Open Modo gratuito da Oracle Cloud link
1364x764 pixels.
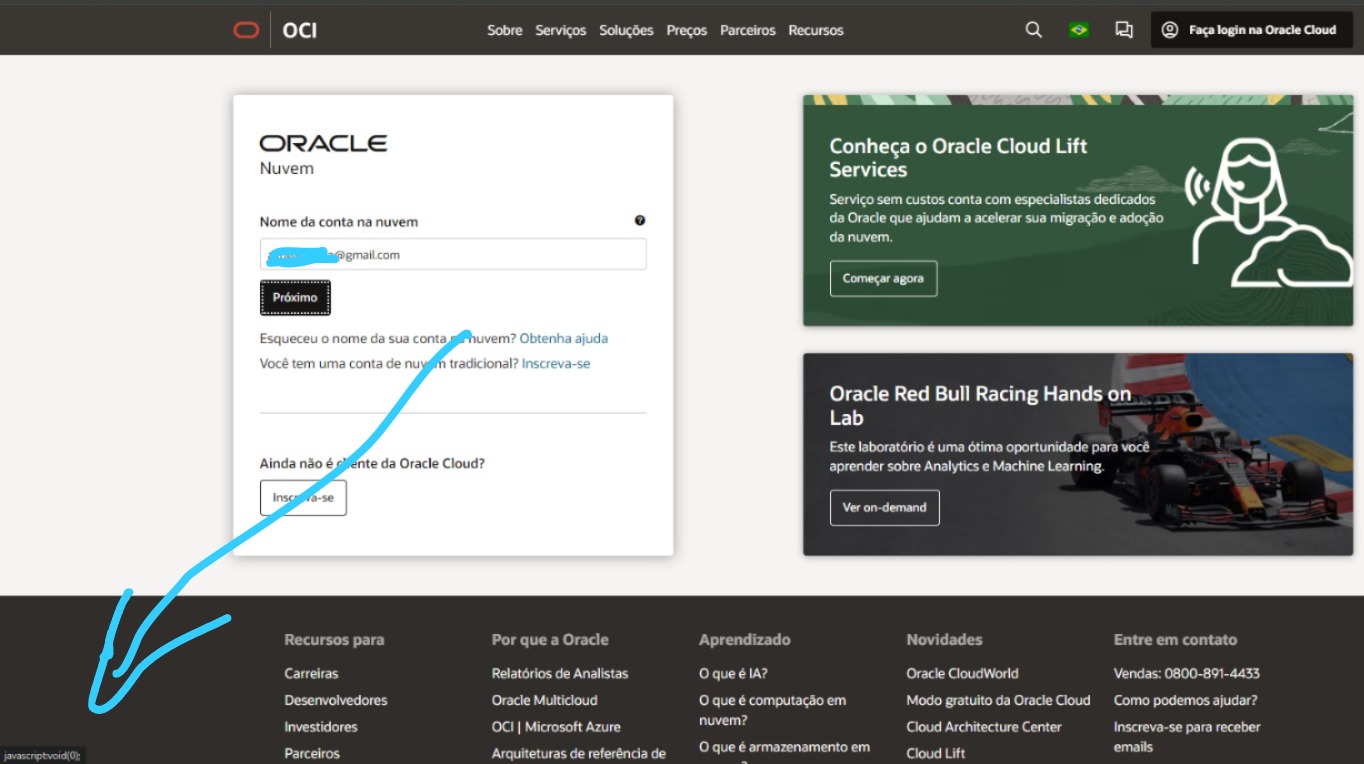pyautogui.click(x=998, y=700)
